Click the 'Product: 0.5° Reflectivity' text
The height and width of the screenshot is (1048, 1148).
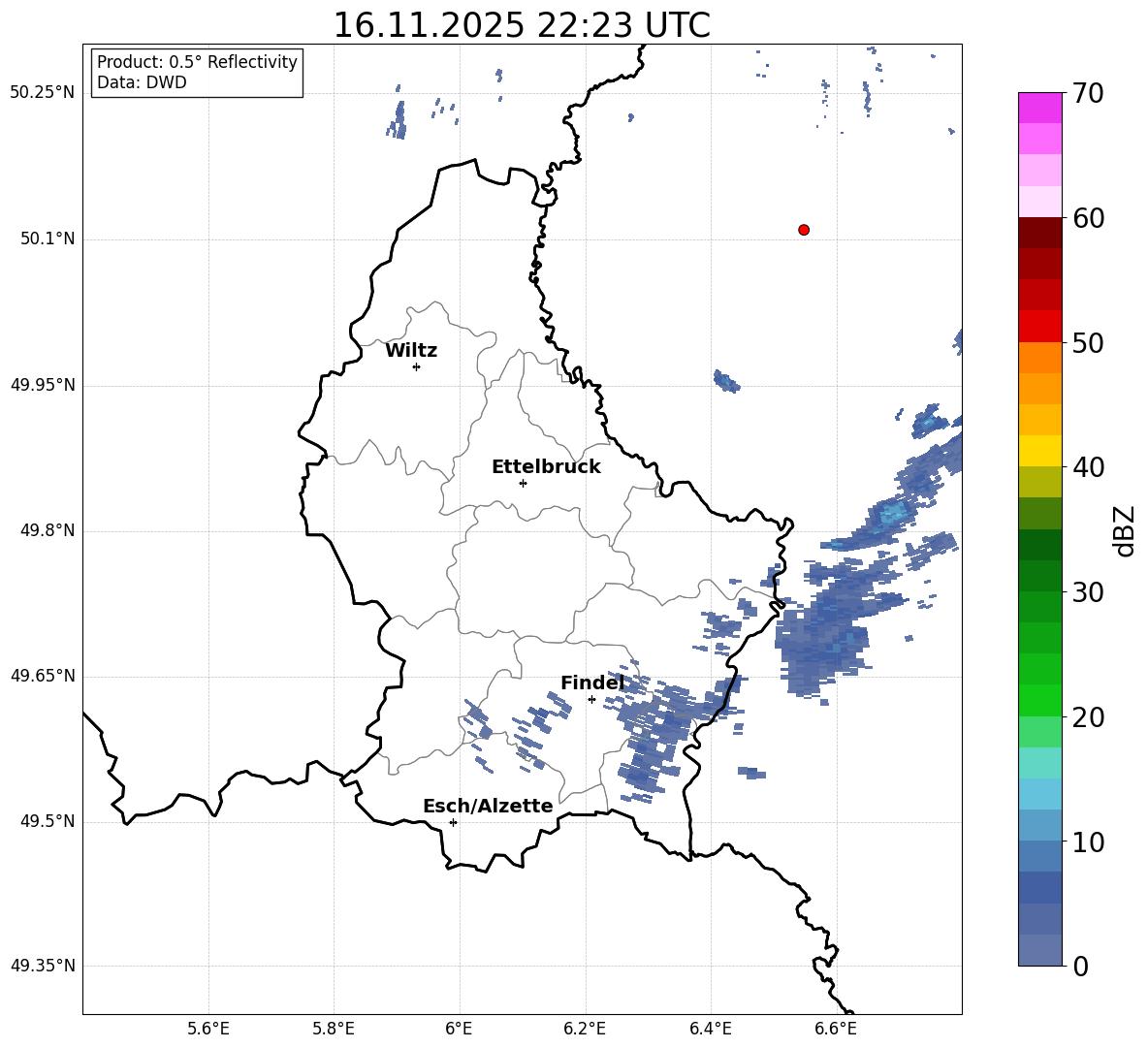click(x=197, y=61)
